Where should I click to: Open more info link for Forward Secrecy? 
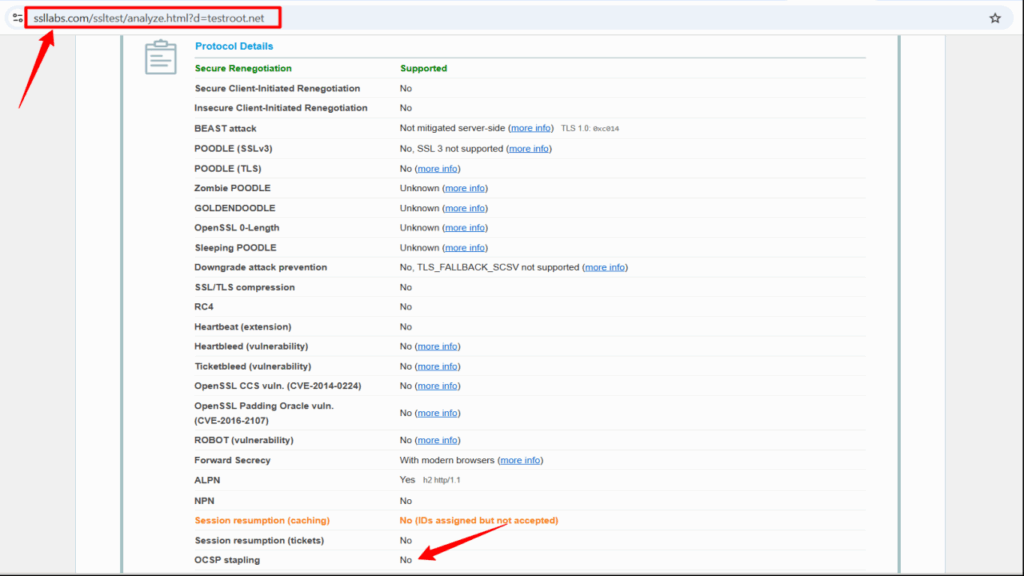click(x=520, y=460)
